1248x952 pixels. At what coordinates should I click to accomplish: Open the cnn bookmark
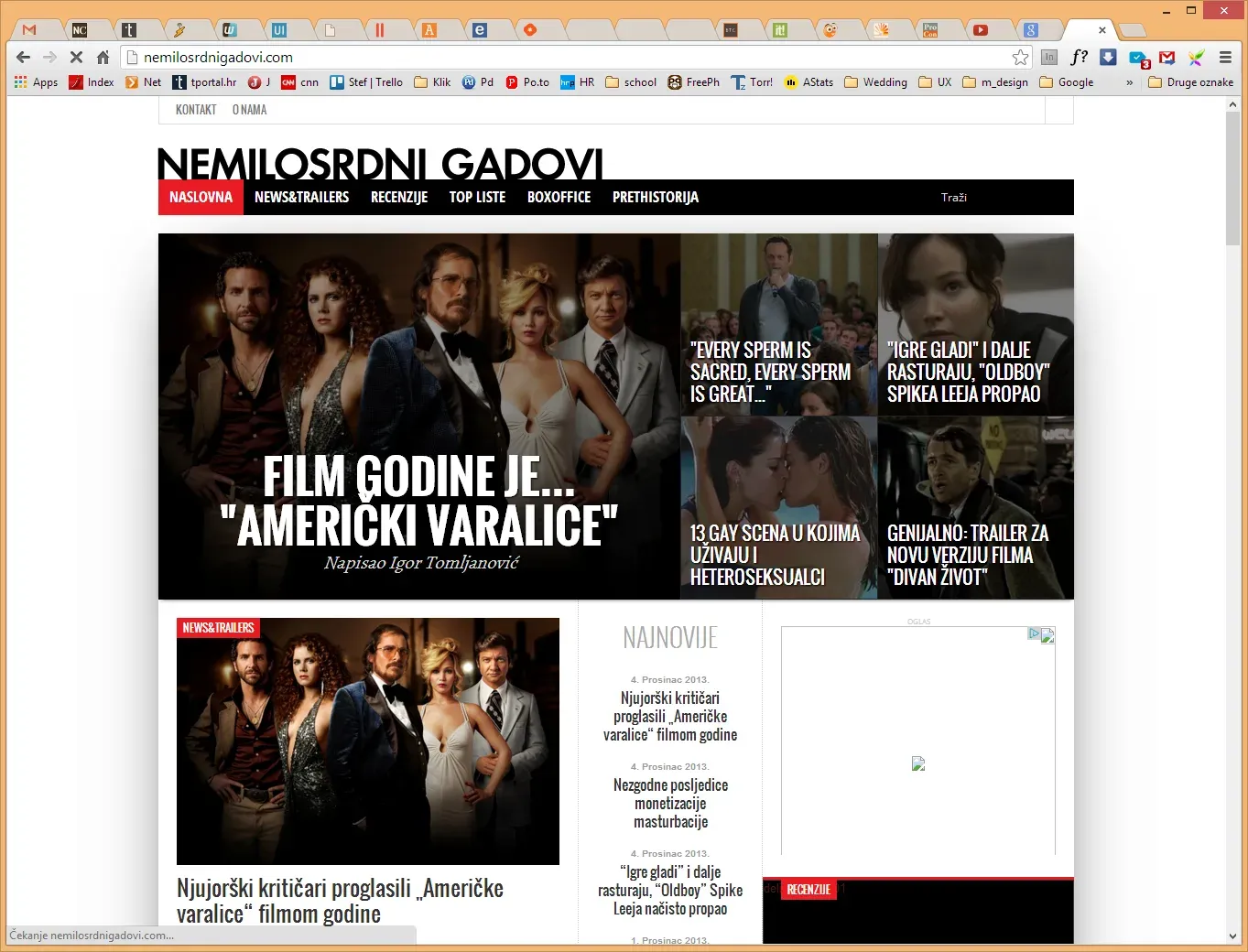coord(300,82)
